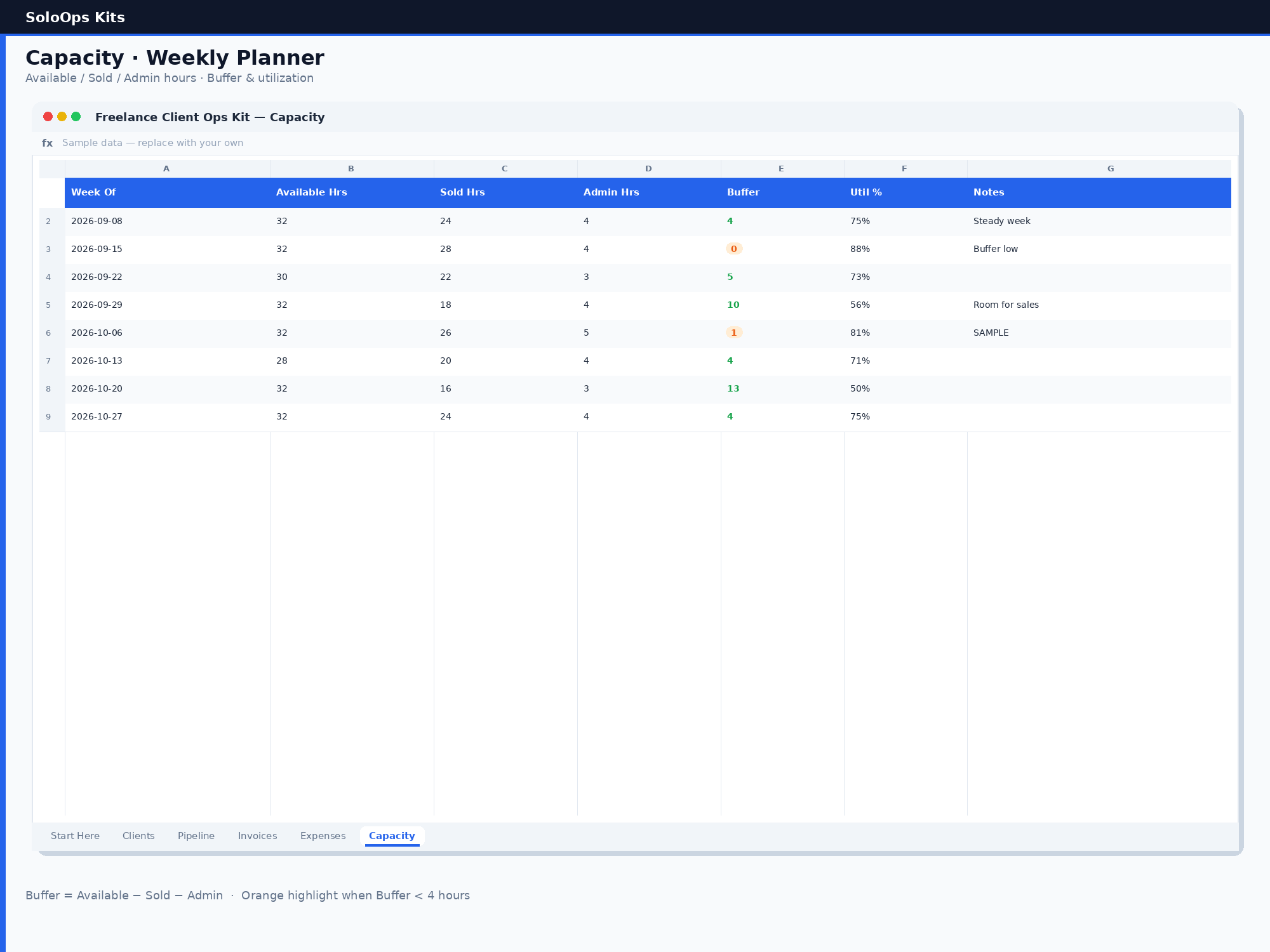Click the SAMPLE note cell

coord(1099,333)
